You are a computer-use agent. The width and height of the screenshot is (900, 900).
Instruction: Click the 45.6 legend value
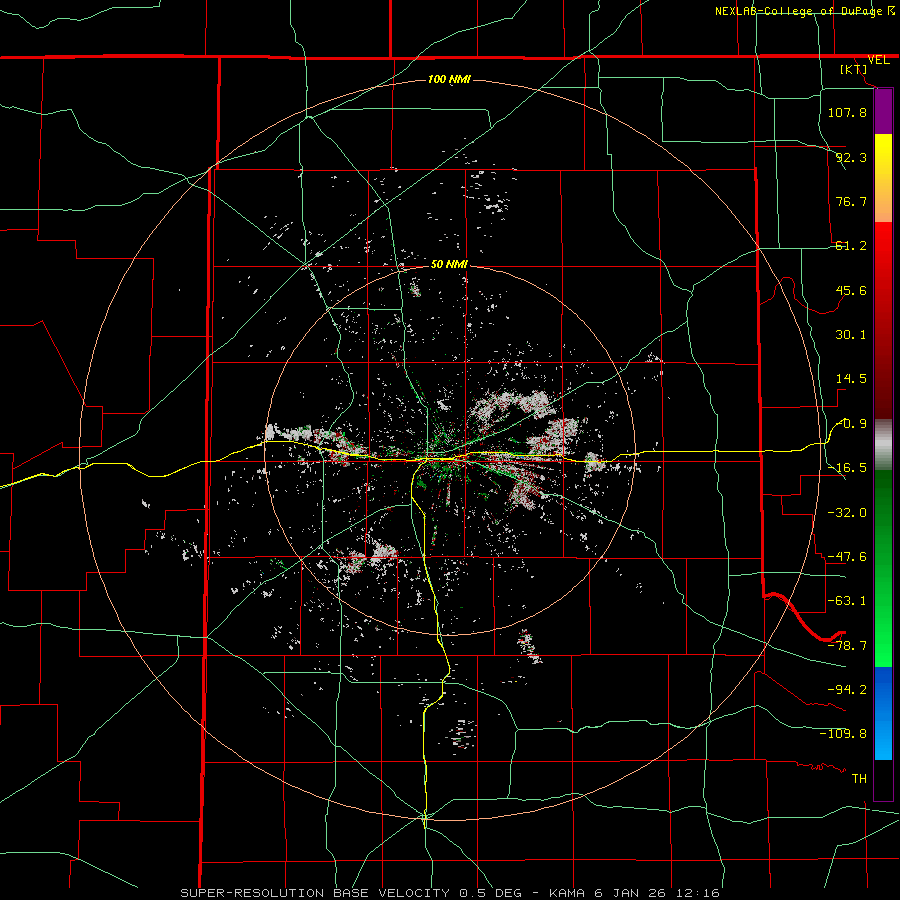click(851, 290)
